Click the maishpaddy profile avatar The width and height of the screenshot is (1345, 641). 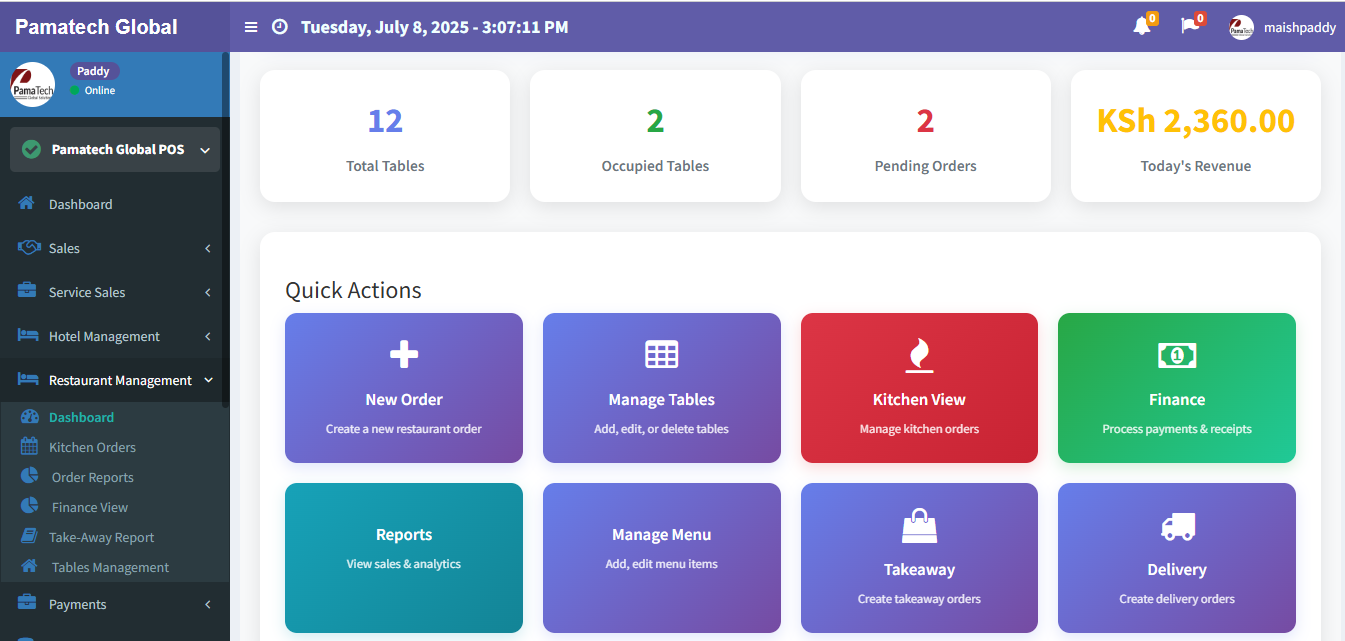1241,27
